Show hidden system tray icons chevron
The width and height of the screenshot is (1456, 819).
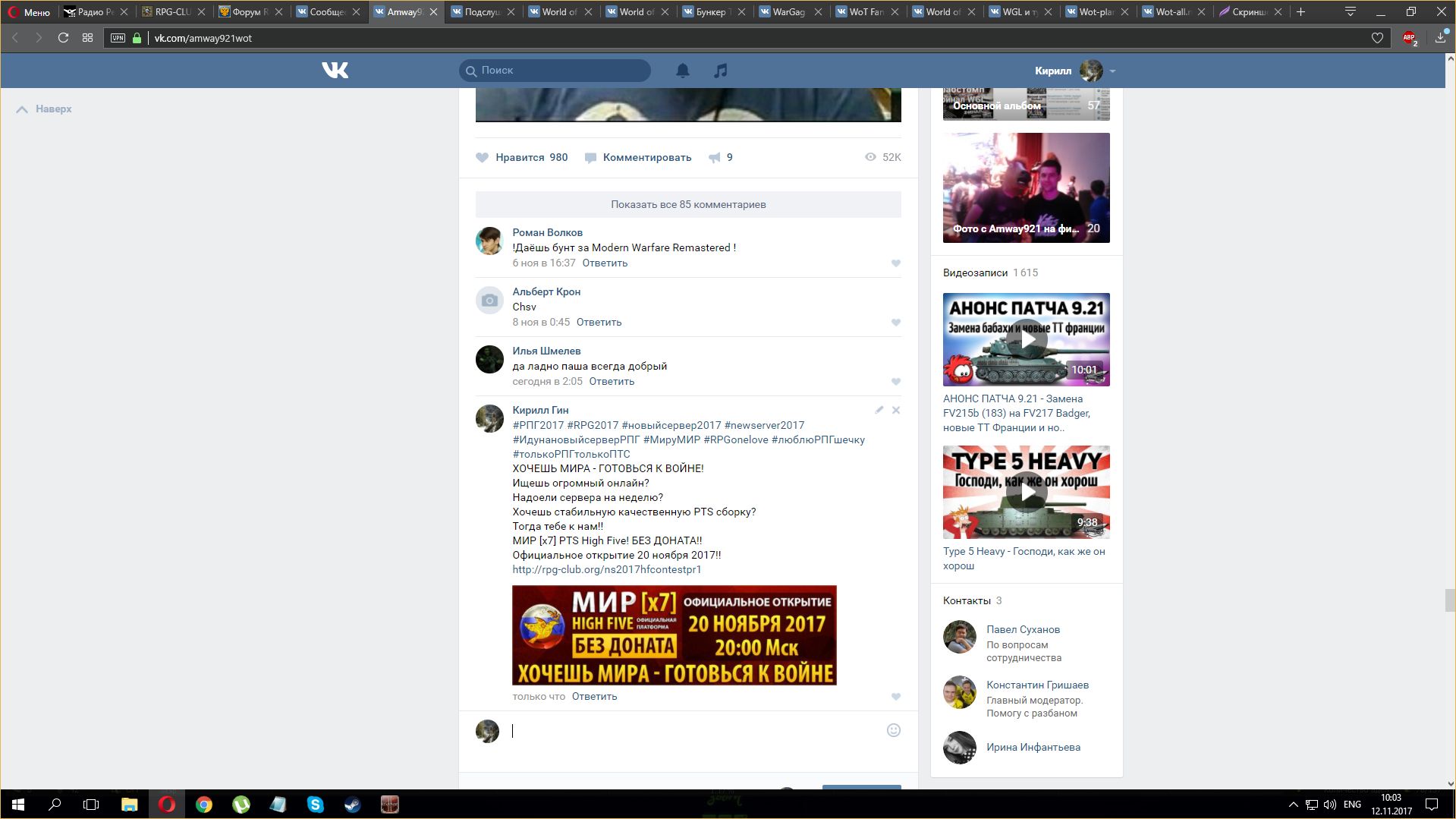coord(1293,805)
